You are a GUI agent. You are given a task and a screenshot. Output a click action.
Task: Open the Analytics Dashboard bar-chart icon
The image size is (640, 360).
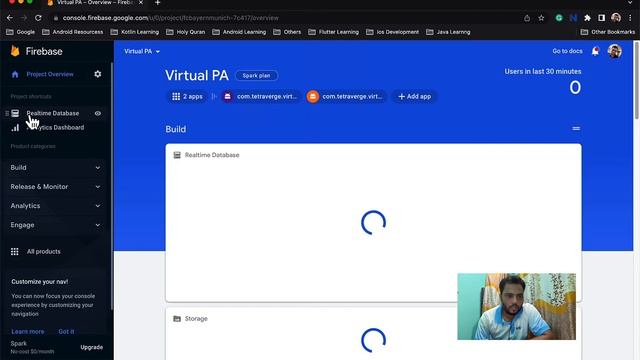pos(15,128)
